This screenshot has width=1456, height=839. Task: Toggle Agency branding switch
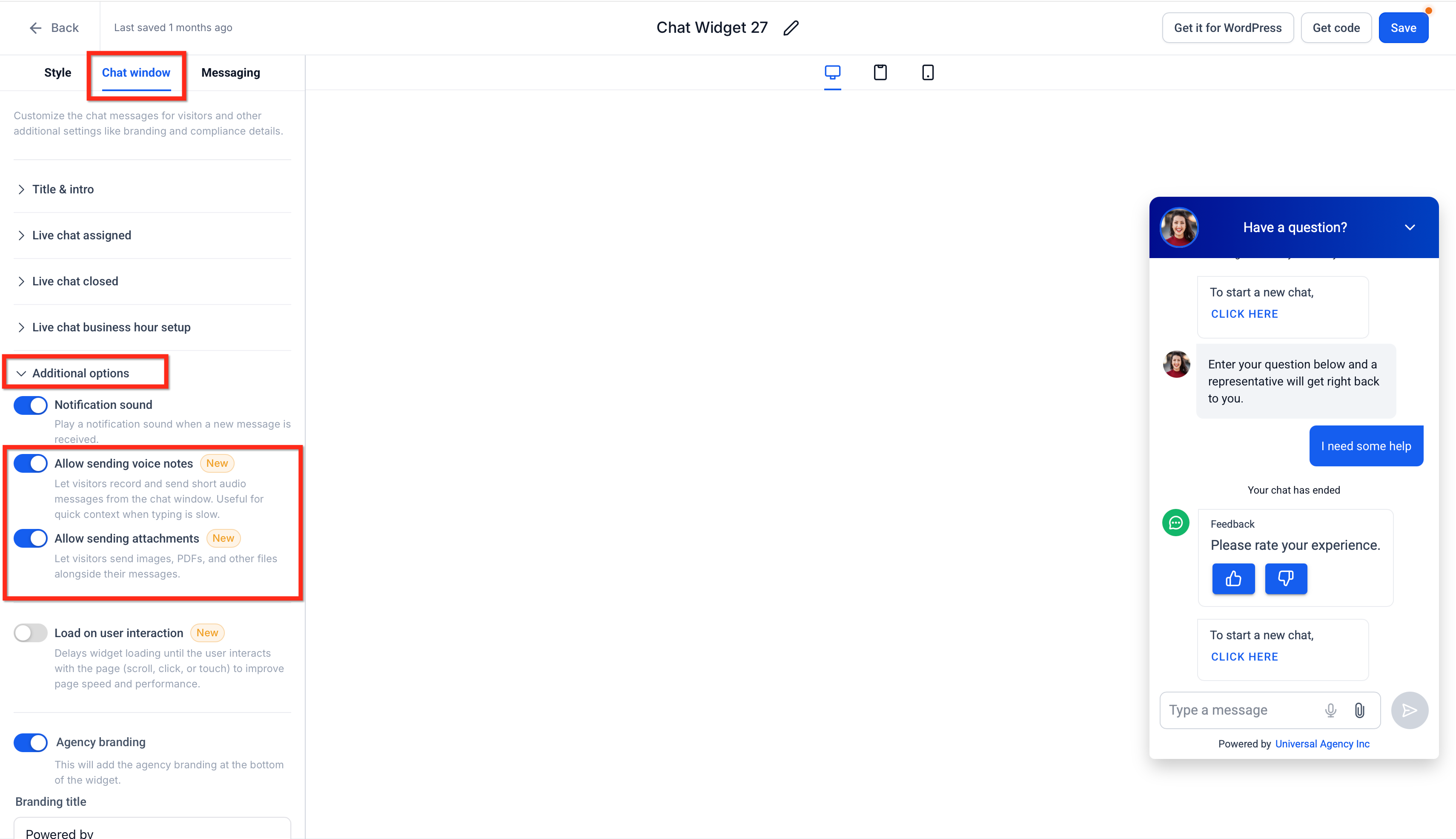coord(31,742)
